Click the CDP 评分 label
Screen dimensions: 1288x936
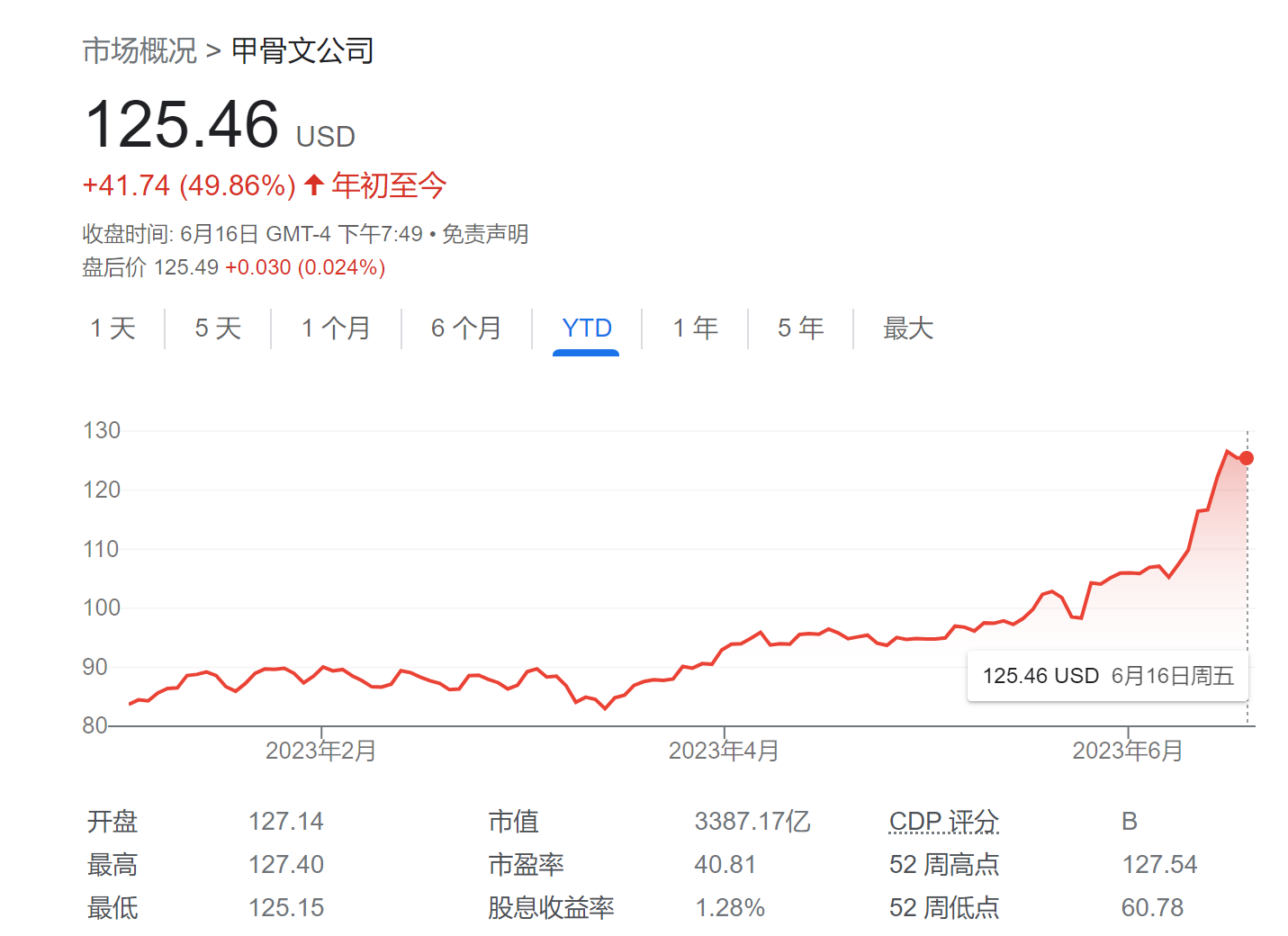tap(943, 822)
